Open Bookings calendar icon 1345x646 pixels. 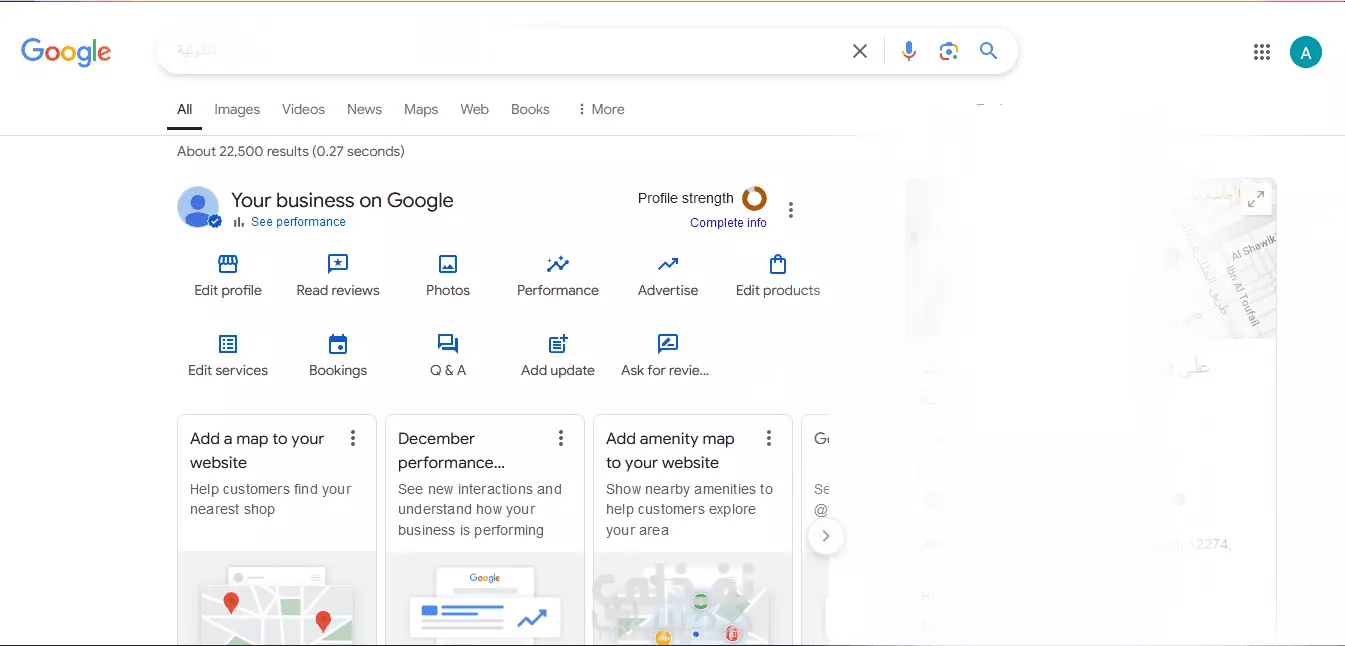click(338, 344)
